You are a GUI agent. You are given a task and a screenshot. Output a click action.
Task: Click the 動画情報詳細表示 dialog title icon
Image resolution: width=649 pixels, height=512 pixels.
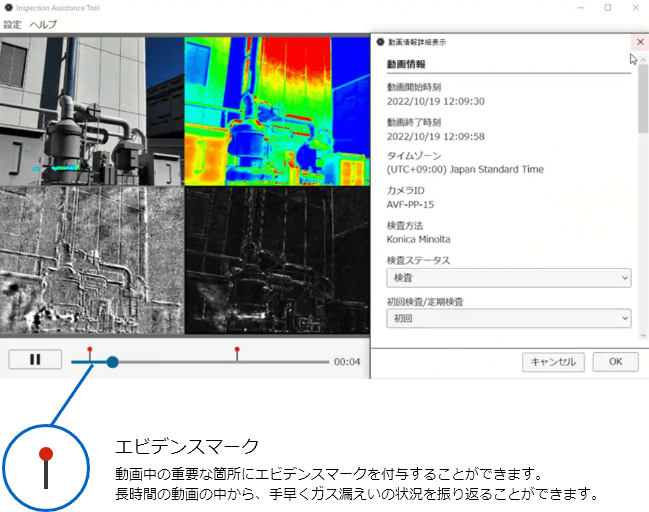click(380, 43)
